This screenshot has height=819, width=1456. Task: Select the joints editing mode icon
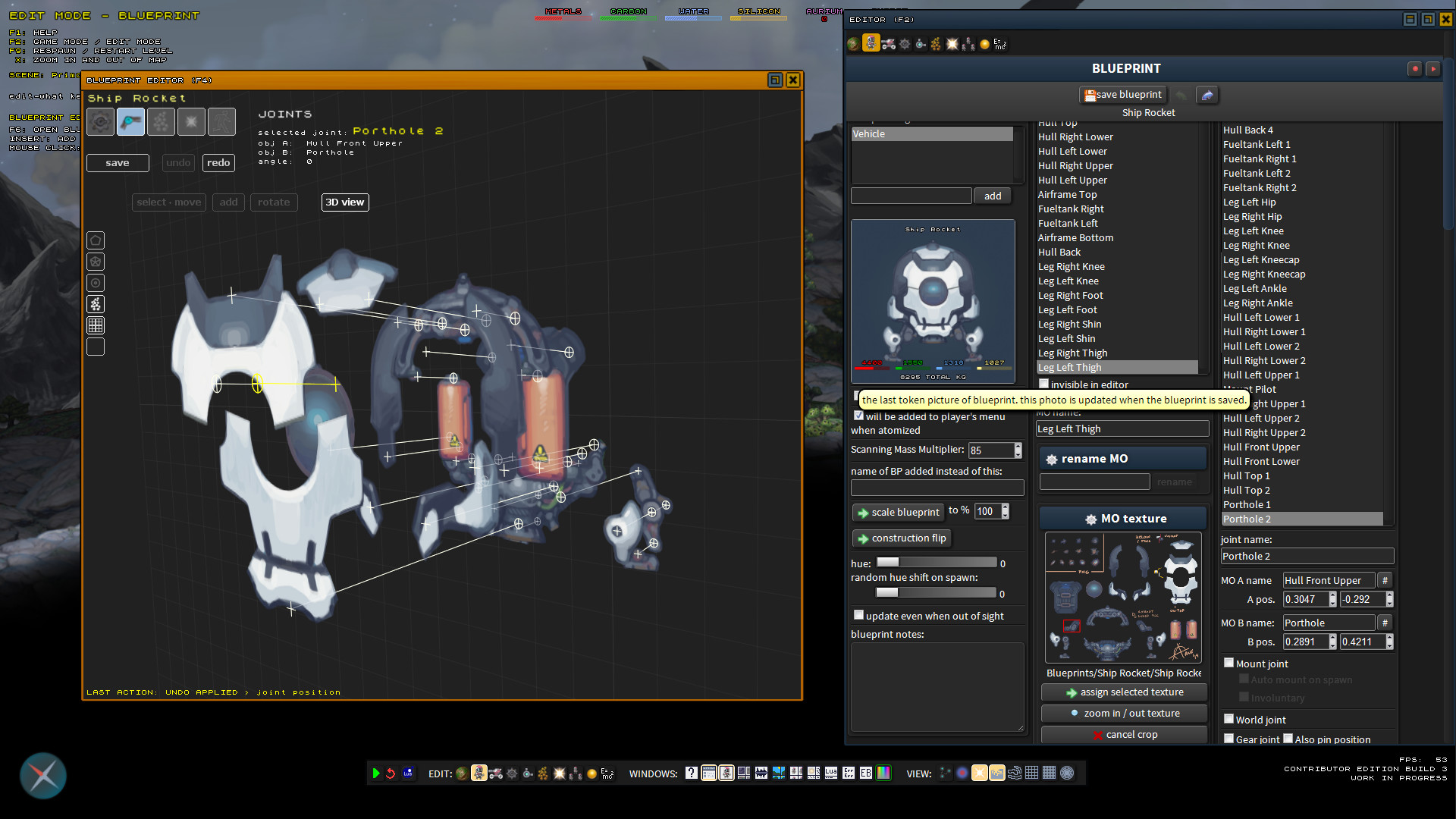130,122
